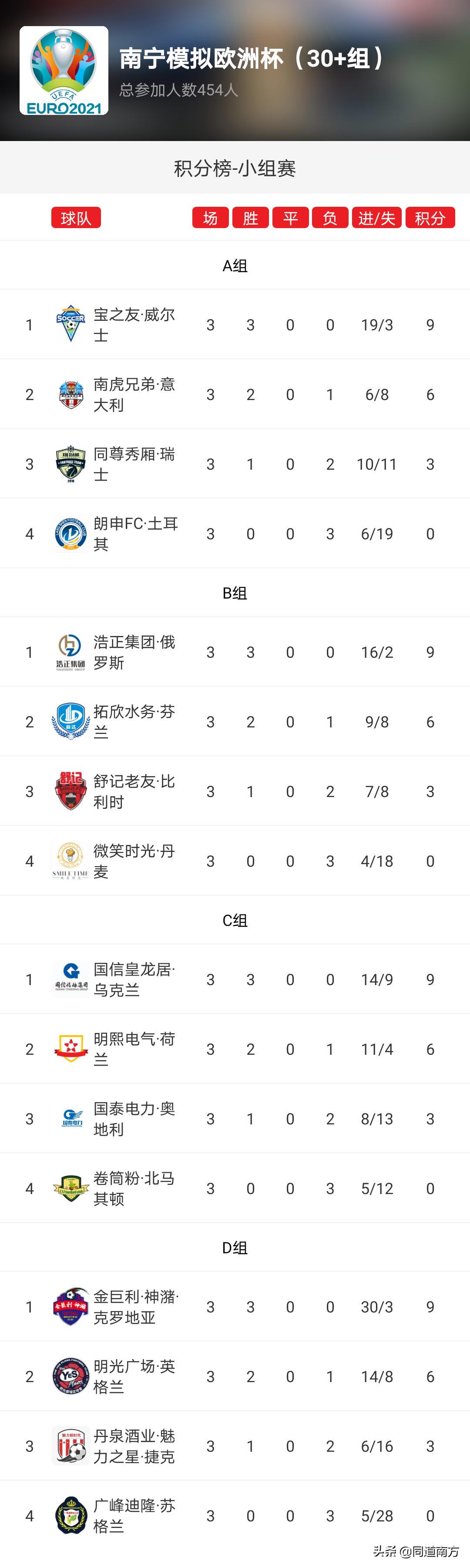The width and height of the screenshot is (470, 1568).
Task: Select the A组 section header
Action: [x=235, y=265]
